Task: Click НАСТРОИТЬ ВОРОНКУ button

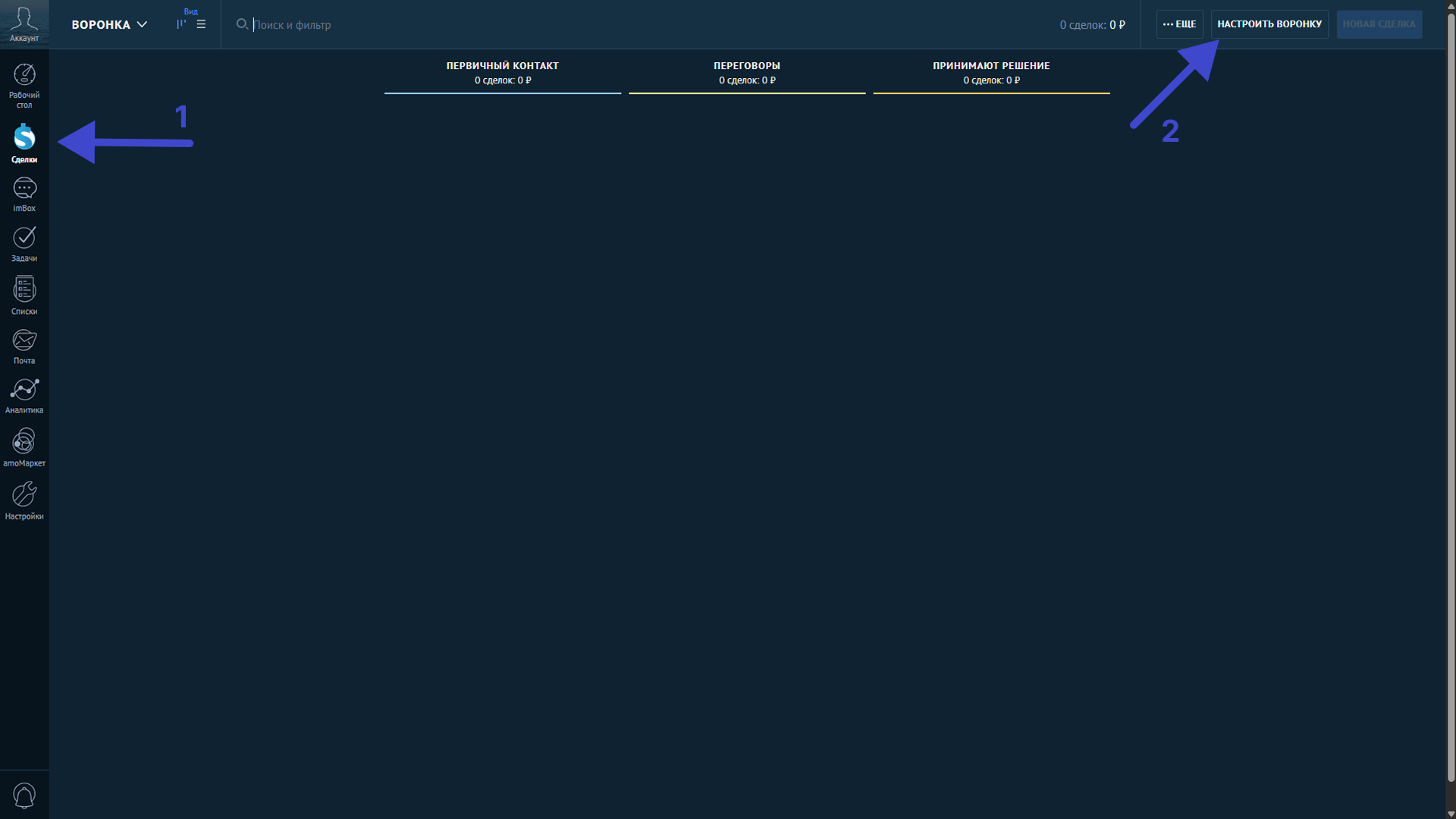Action: point(1269,24)
